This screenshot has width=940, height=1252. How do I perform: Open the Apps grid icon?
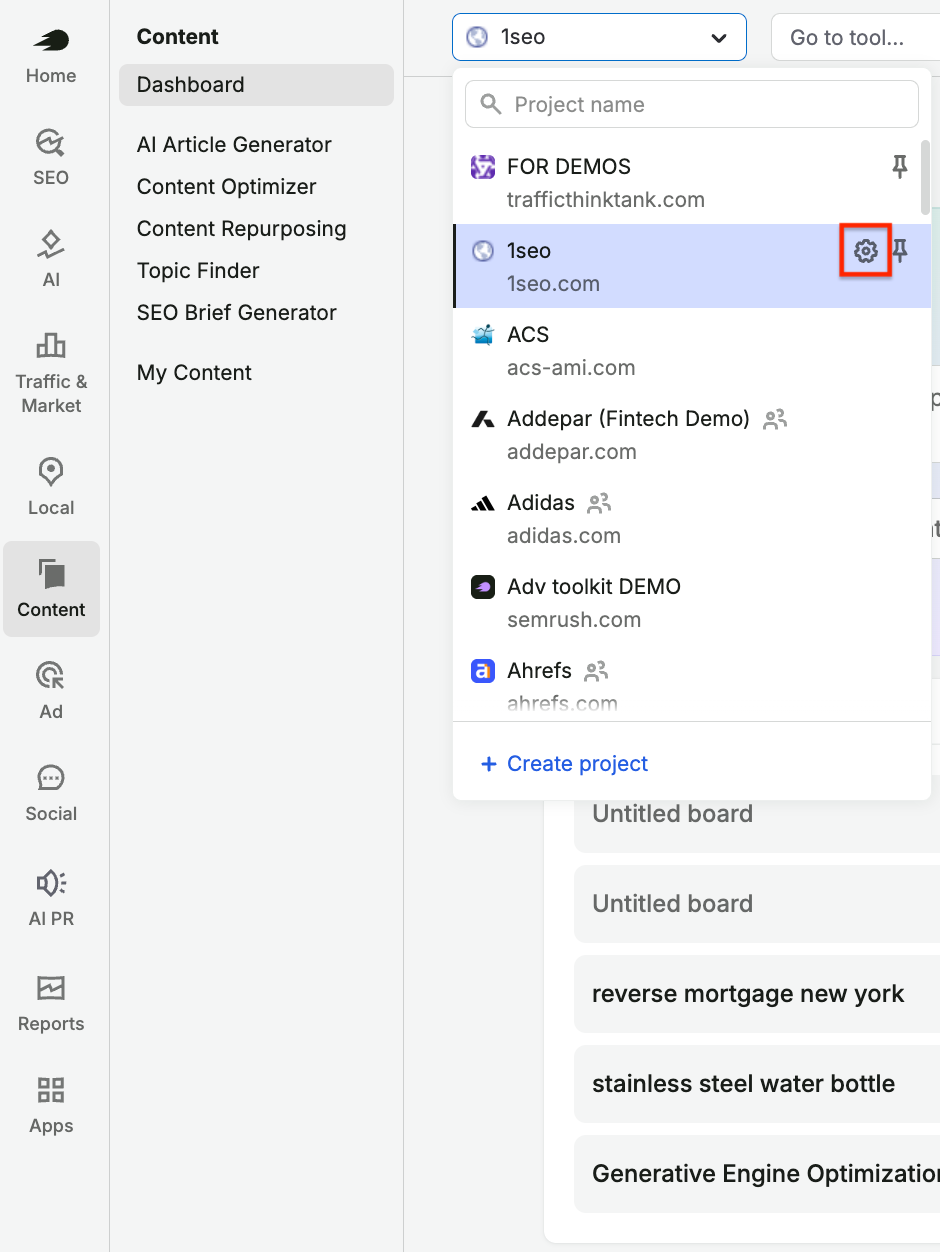[51, 1090]
